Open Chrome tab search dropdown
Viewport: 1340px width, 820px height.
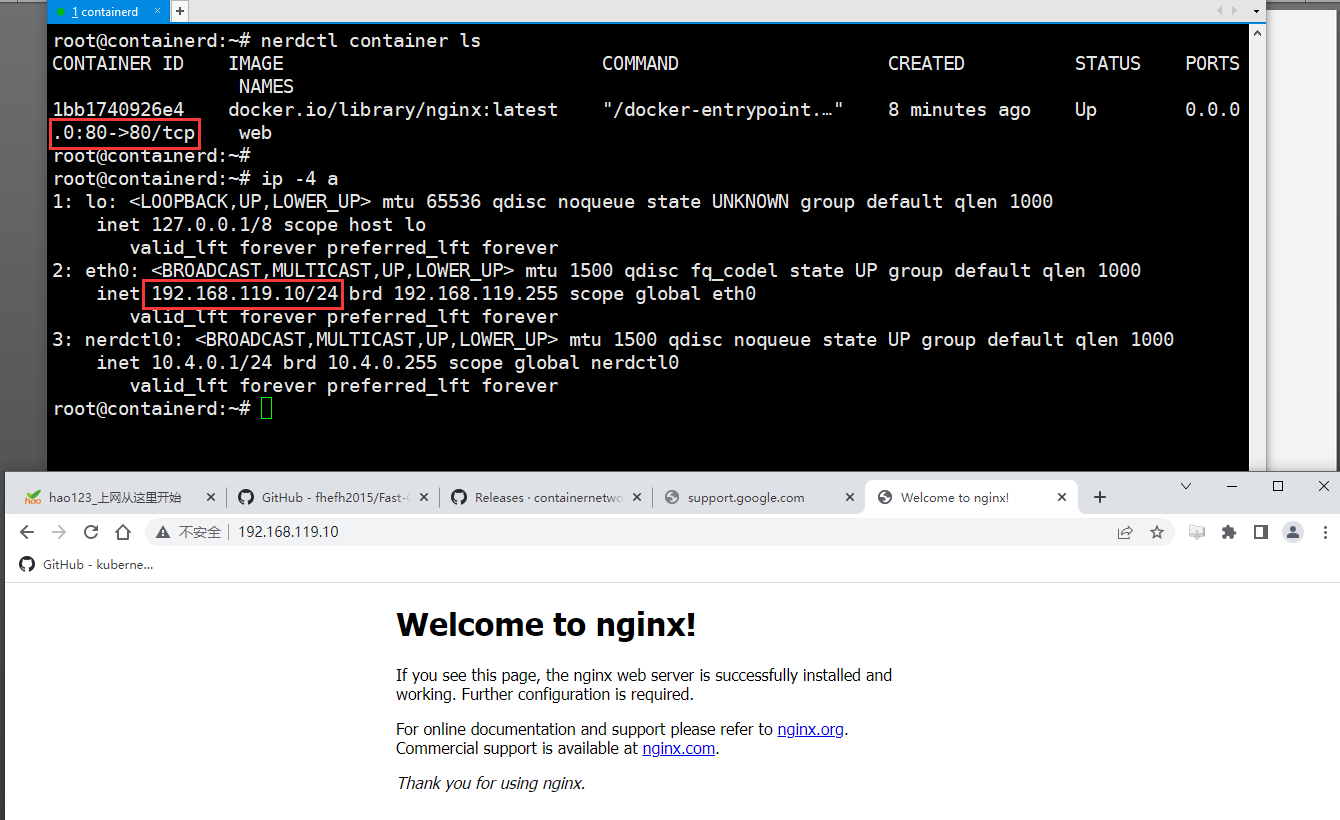[x=1186, y=486]
